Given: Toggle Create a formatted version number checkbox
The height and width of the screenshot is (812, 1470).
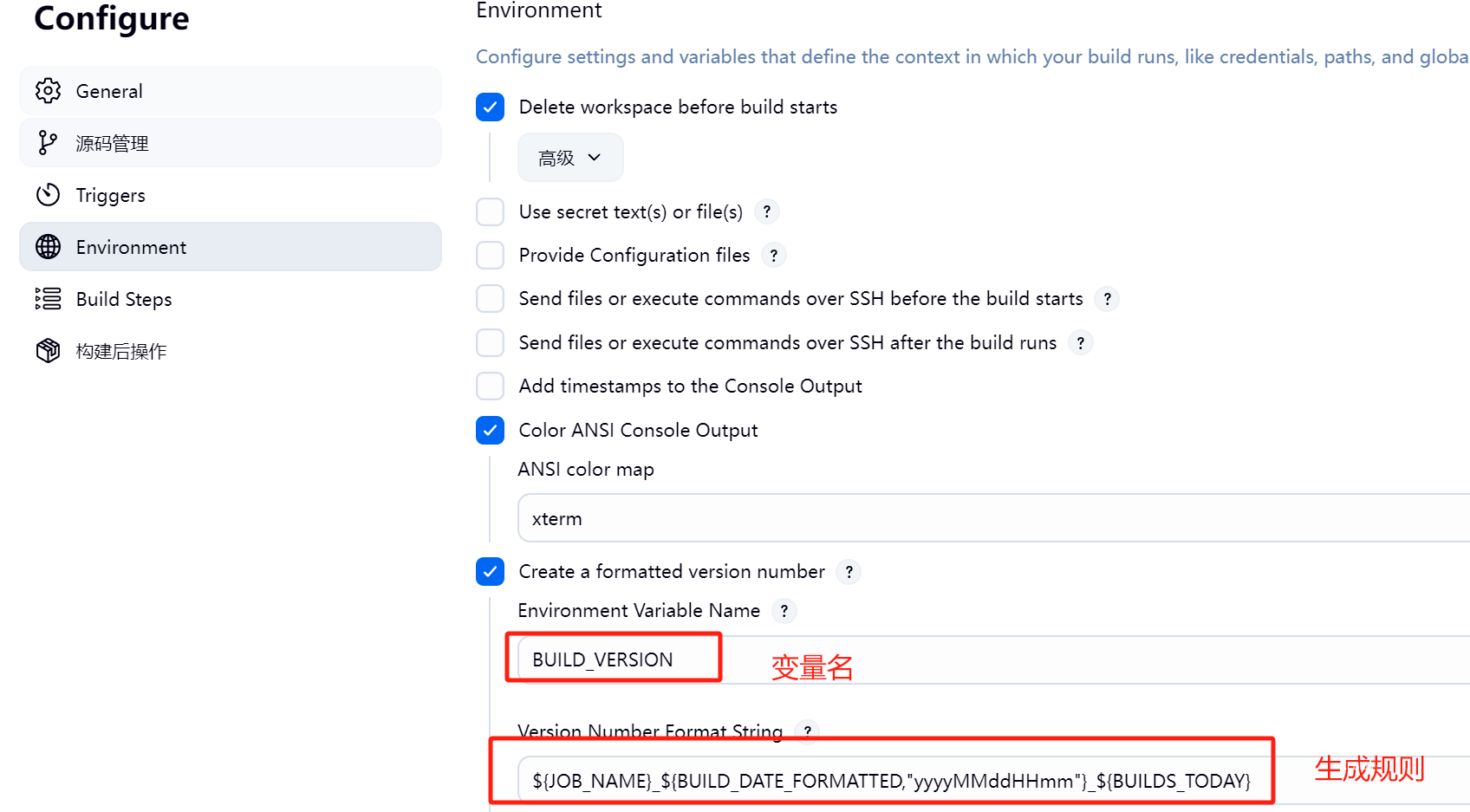Looking at the screenshot, I should click(491, 572).
